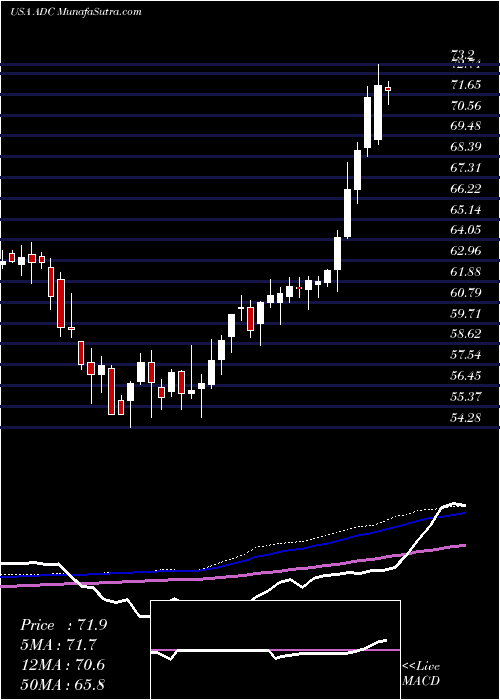Click the small red last candlestick

coord(388,89)
